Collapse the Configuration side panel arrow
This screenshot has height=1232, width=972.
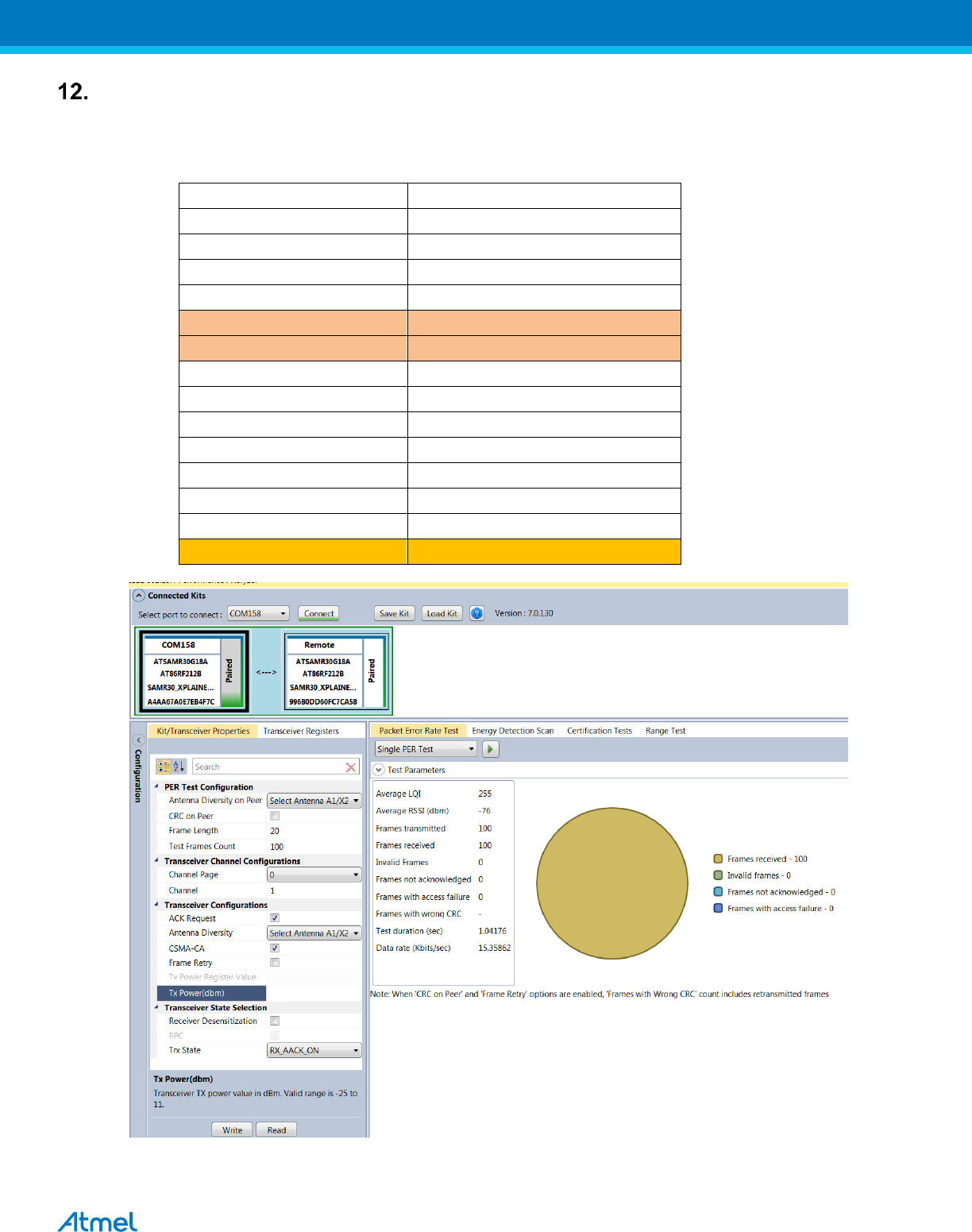(138, 740)
